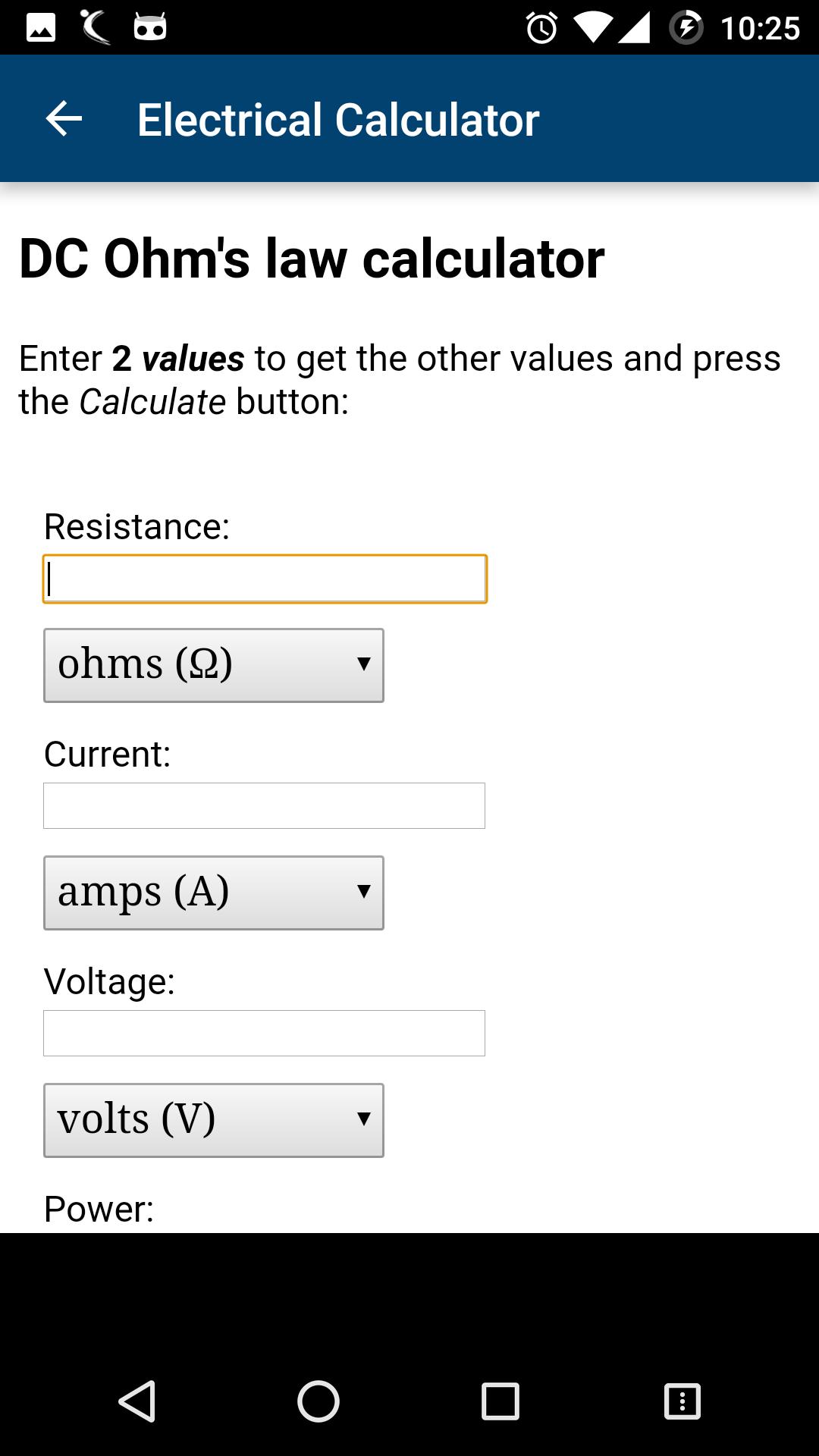Tap the Electrical Calculator title
The image size is (819, 1456).
tap(338, 120)
